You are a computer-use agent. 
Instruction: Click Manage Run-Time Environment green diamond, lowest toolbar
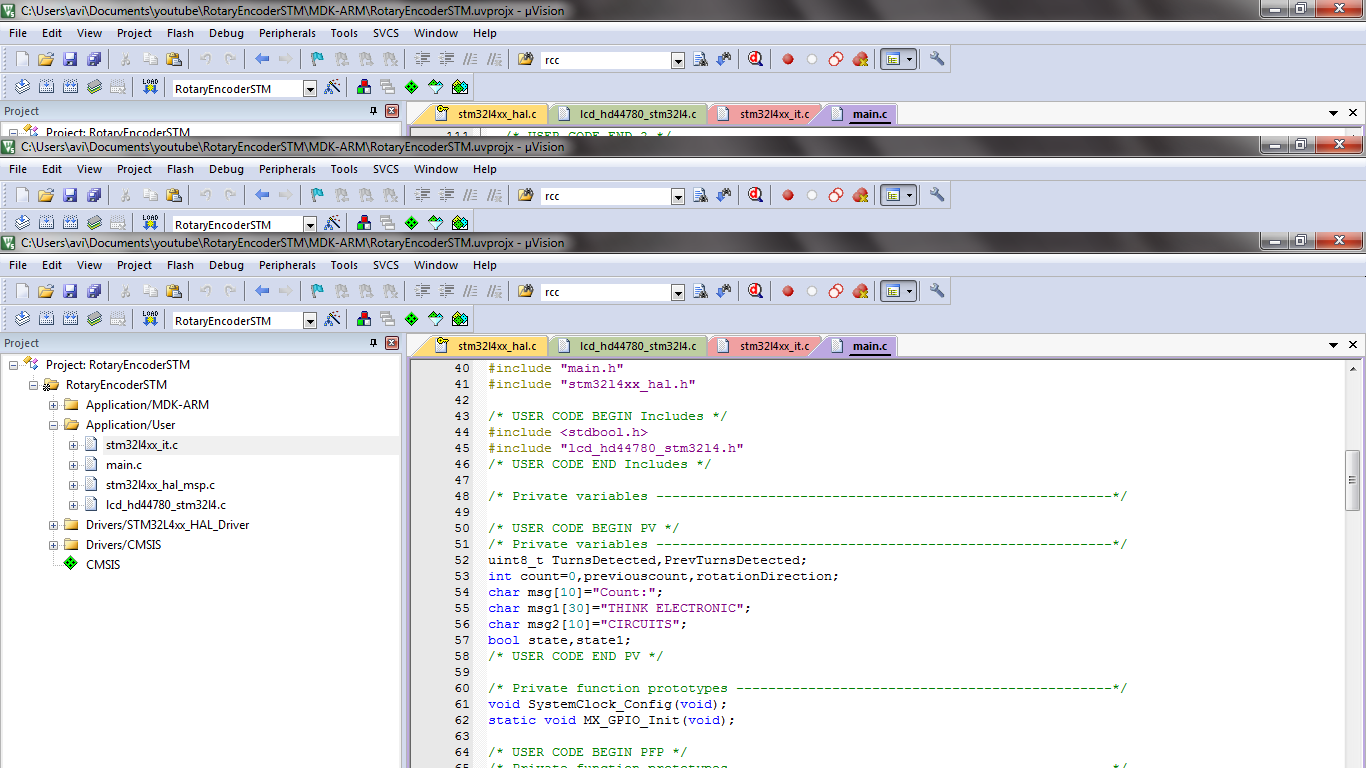click(411, 320)
